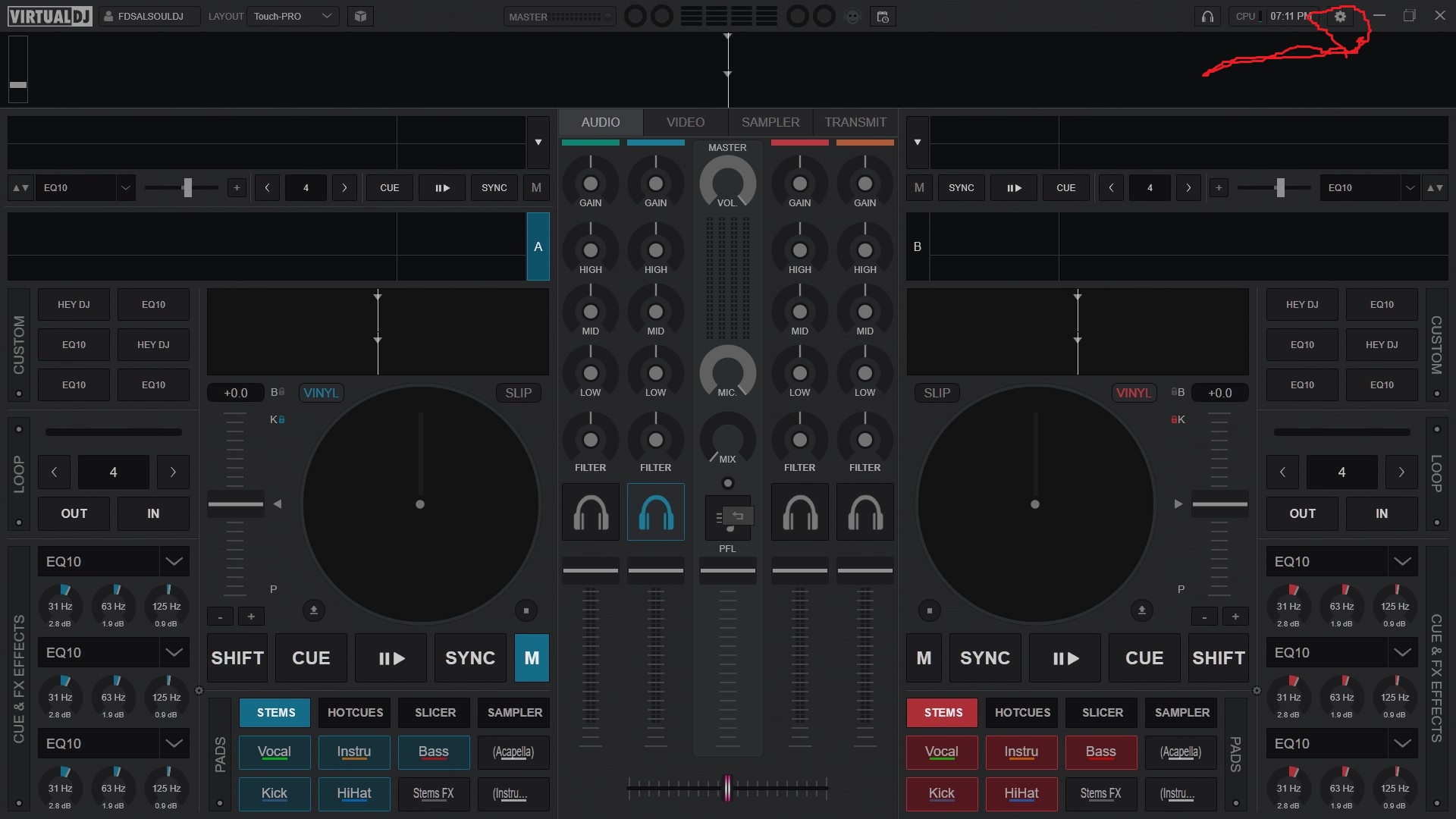Toggle headphone PFL on third mixer channel
Screen dimensions: 1456x819
(x=799, y=512)
